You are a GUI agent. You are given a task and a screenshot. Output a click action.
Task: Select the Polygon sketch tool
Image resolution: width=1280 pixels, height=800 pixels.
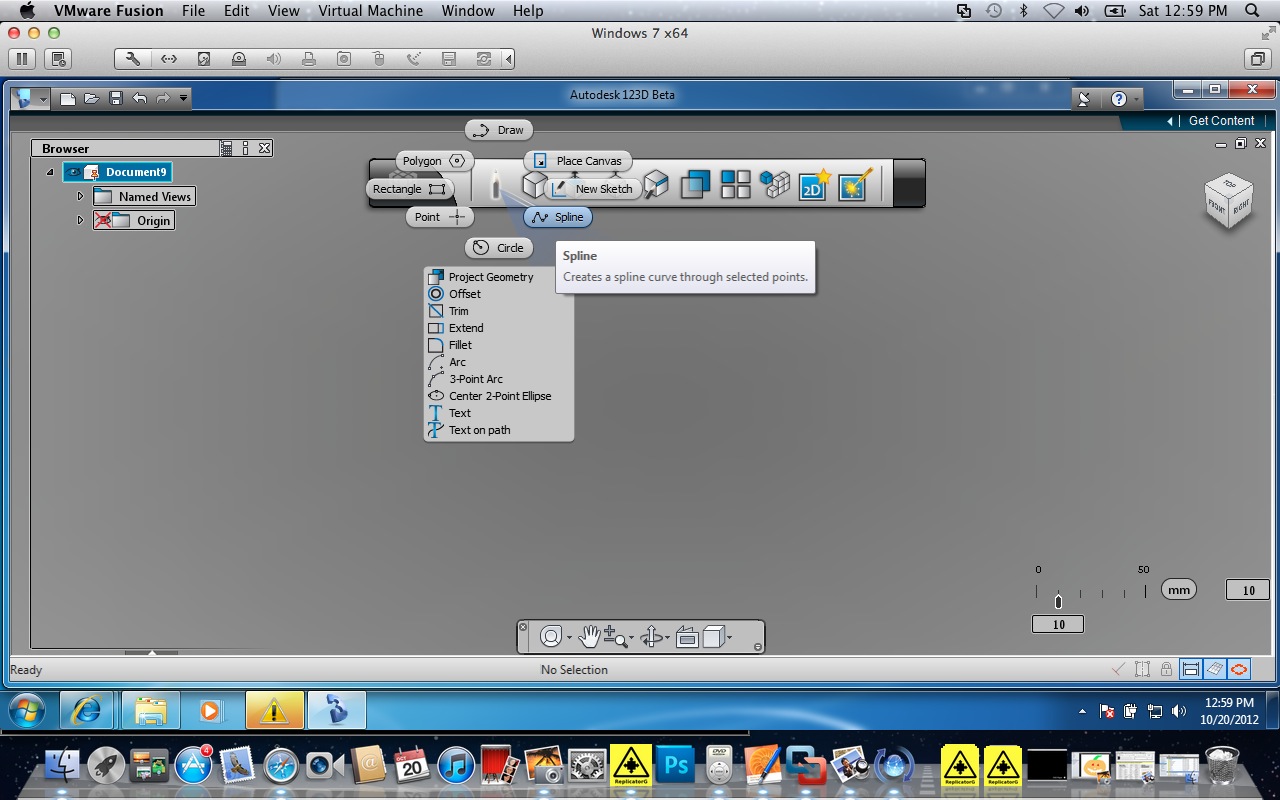click(434, 161)
